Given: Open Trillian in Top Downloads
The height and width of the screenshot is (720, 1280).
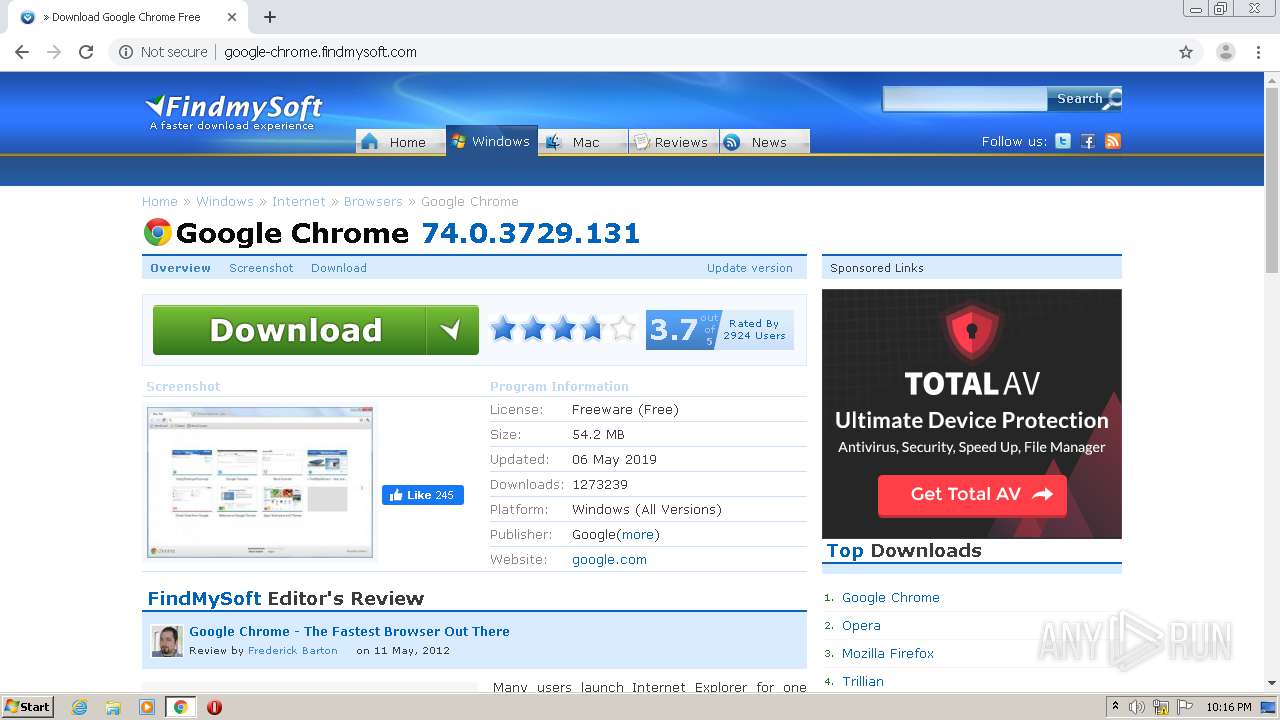Looking at the screenshot, I should (863, 681).
